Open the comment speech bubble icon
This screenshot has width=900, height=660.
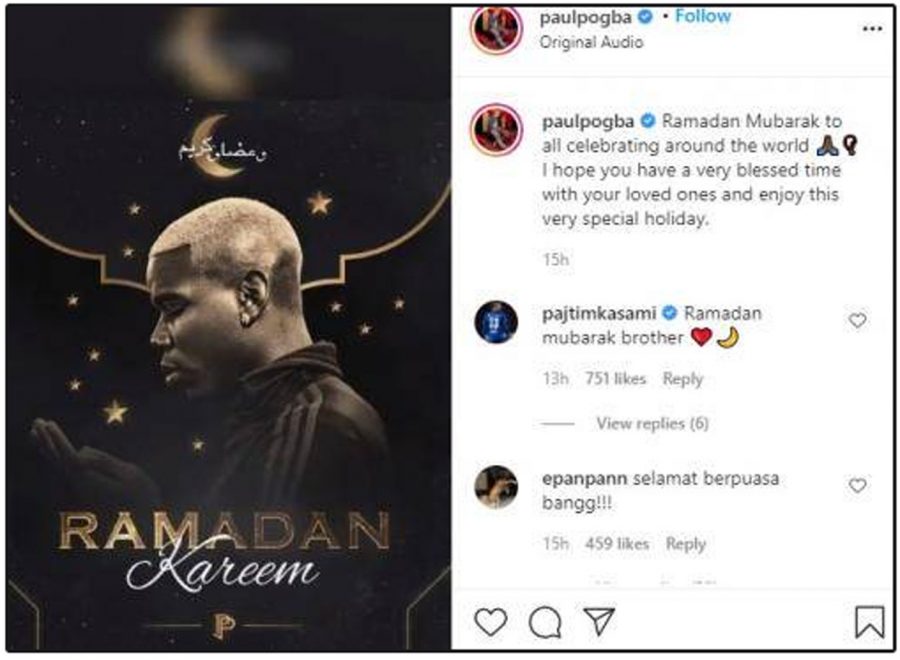pyautogui.click(x=545, y=622)
